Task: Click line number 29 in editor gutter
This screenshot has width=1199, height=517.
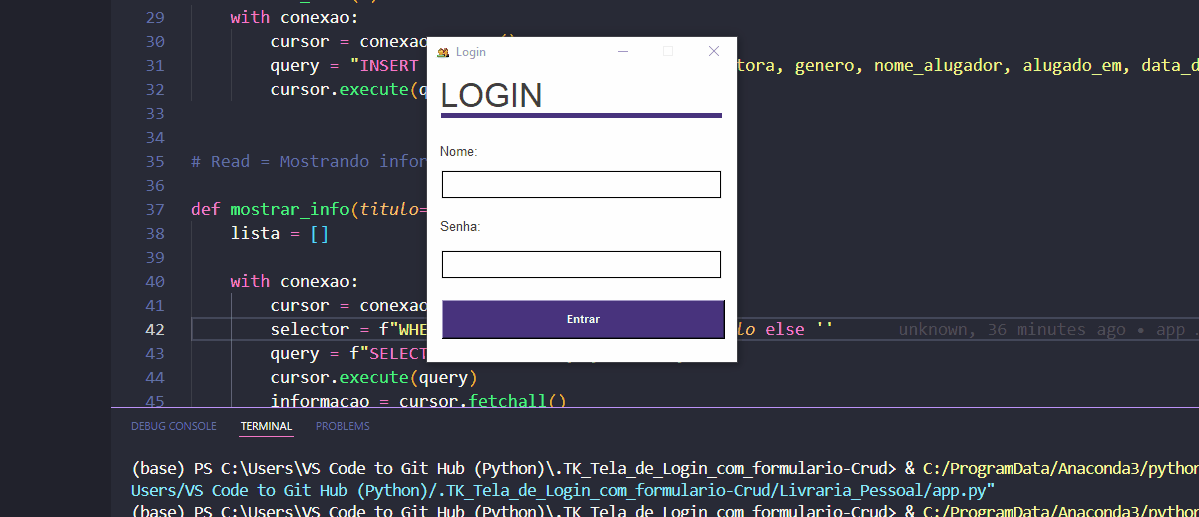Action: coord(155,17)
